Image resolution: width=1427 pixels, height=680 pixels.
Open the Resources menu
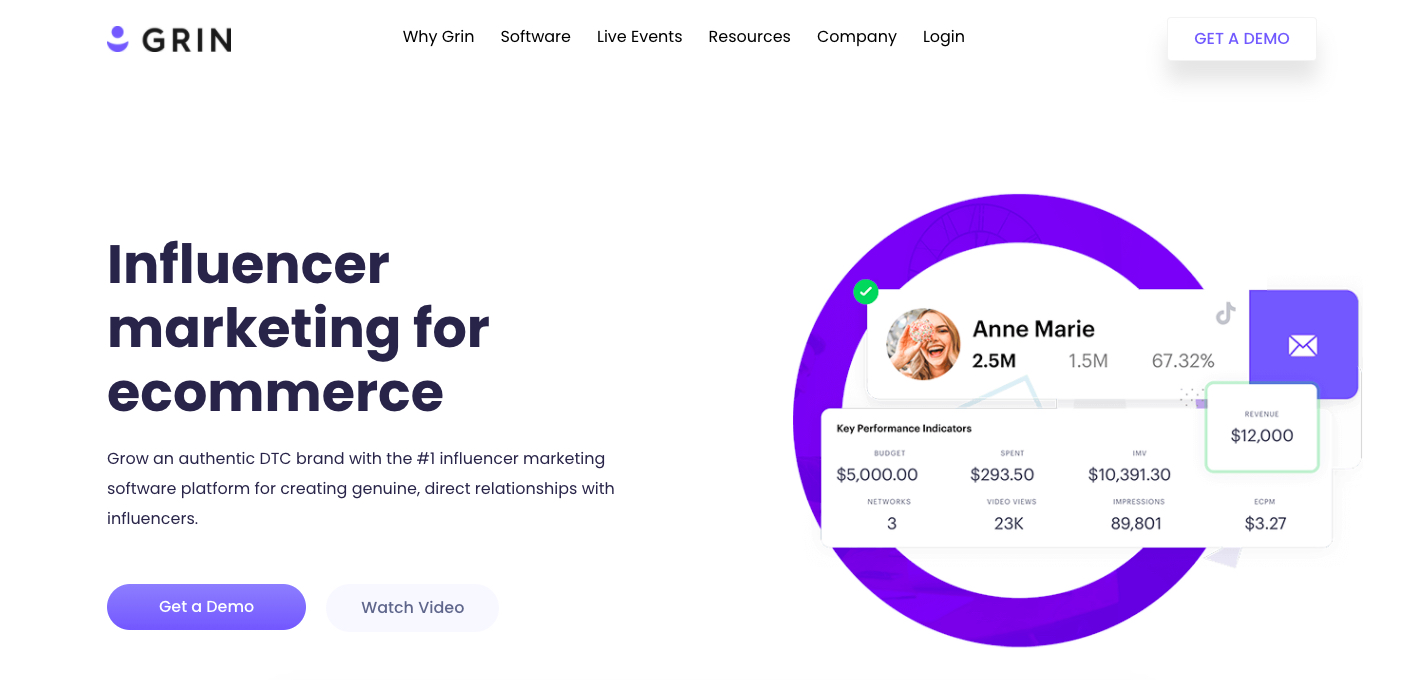(x=749, y=37)
